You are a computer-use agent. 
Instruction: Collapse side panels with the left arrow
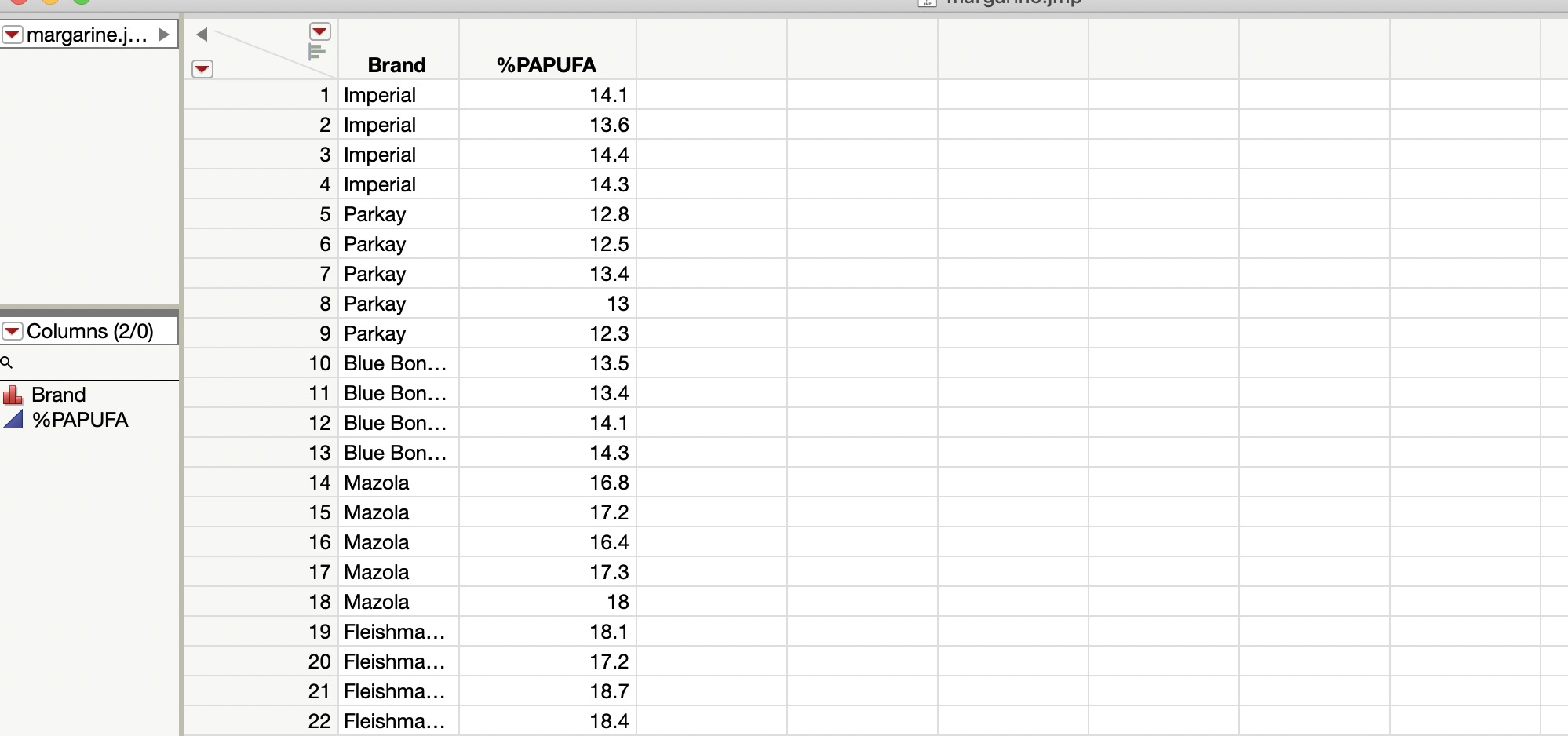(x=202, y=35)
